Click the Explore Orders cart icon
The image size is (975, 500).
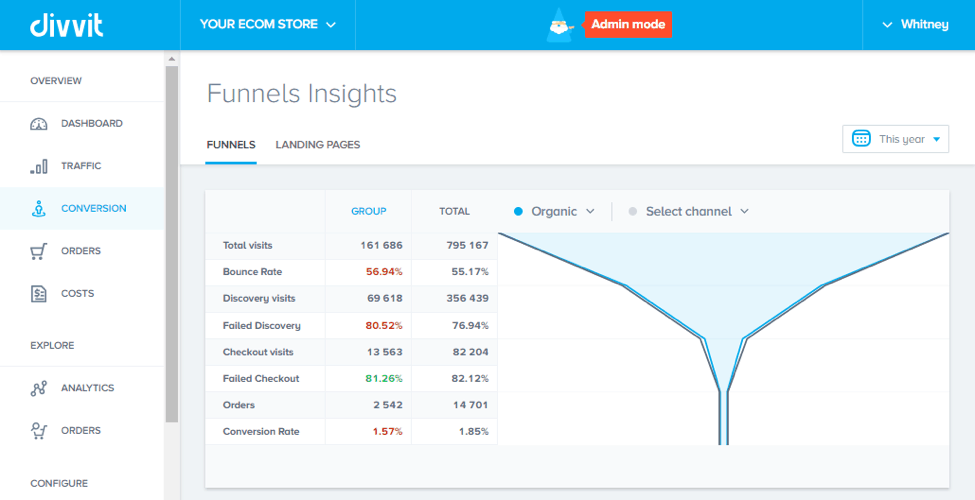(x=39, y=431)
